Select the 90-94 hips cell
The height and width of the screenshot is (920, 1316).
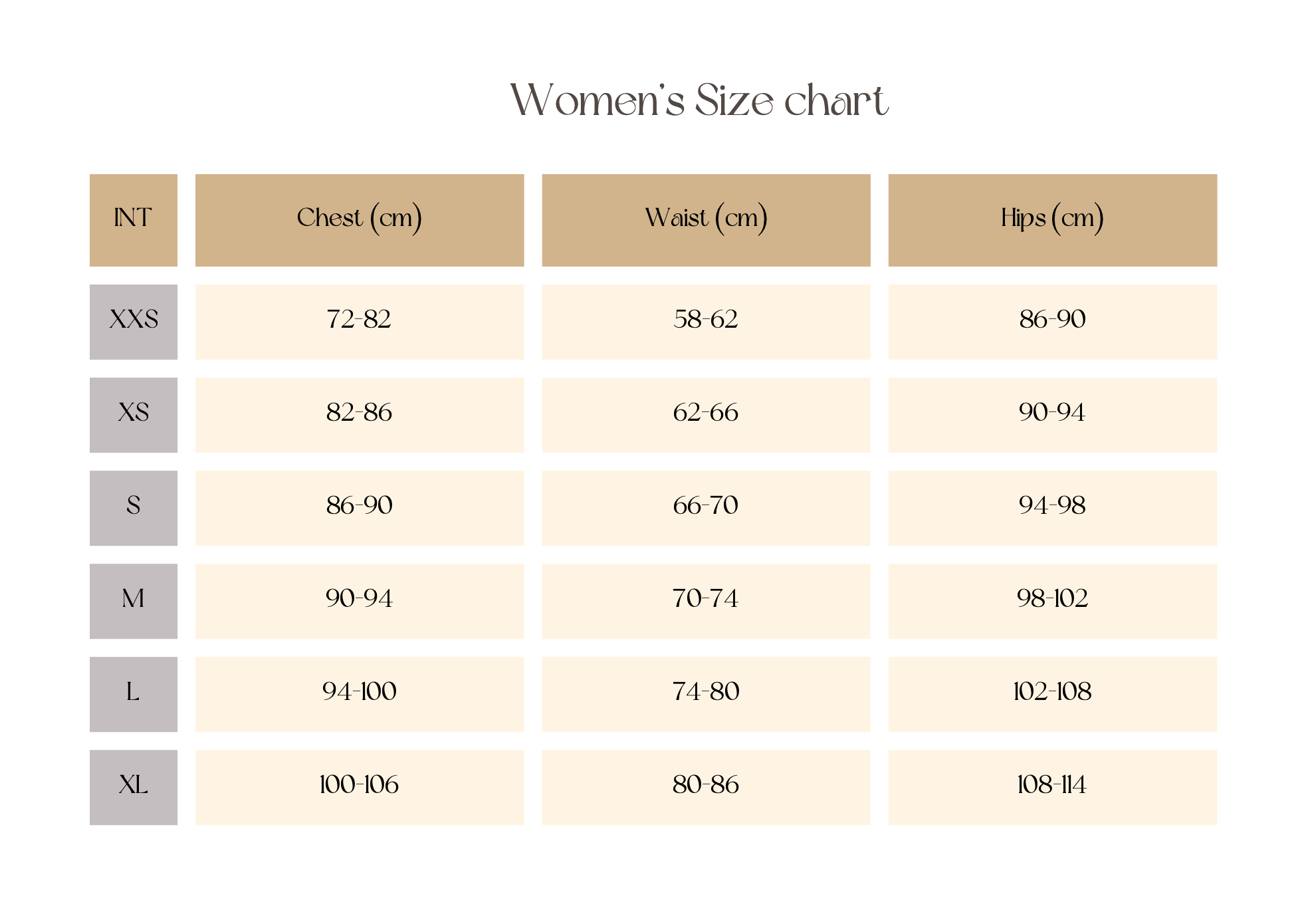(x=1052, y=415)
